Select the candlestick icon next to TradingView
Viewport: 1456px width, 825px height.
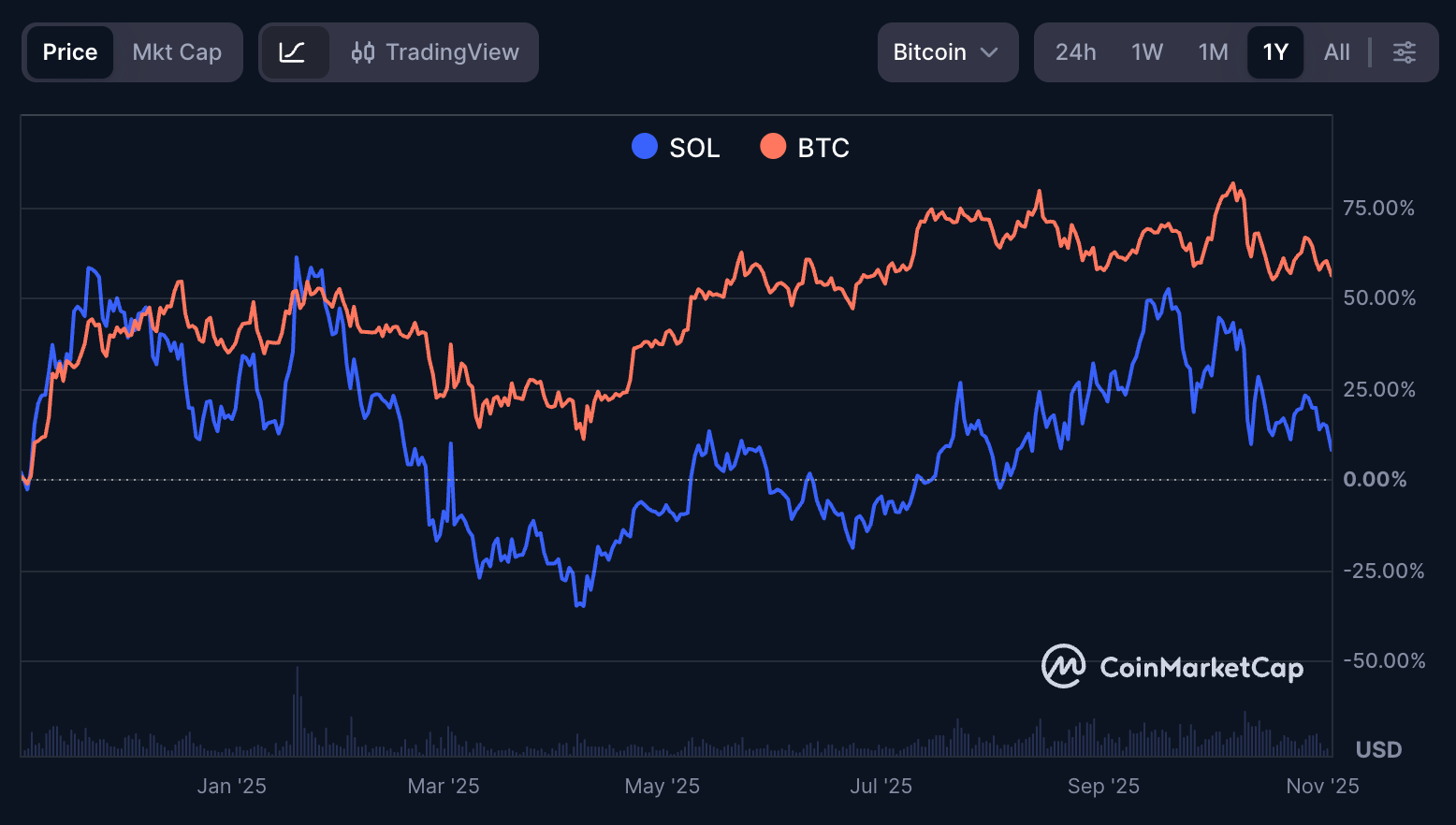pos(362,52)
